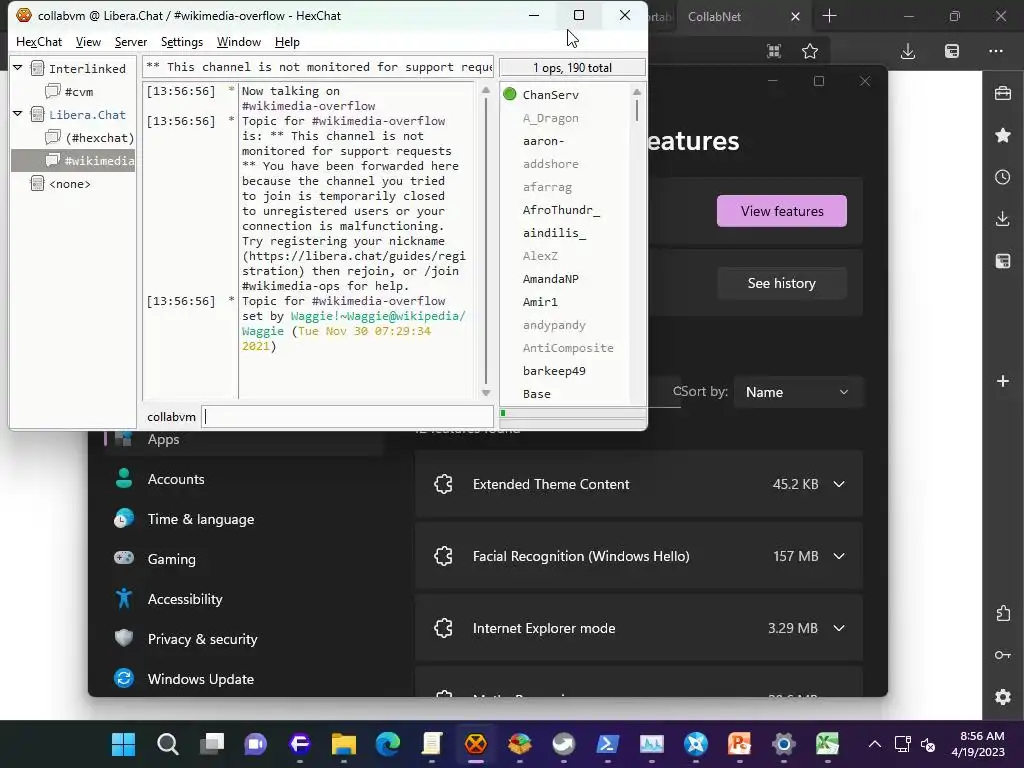
Task: Select user Amir1 in the user list
Action: [x=540, y=302]
